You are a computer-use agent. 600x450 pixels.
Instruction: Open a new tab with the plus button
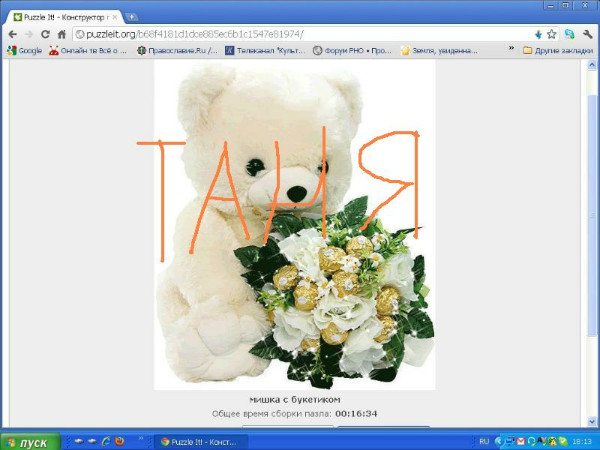(132, 17)
